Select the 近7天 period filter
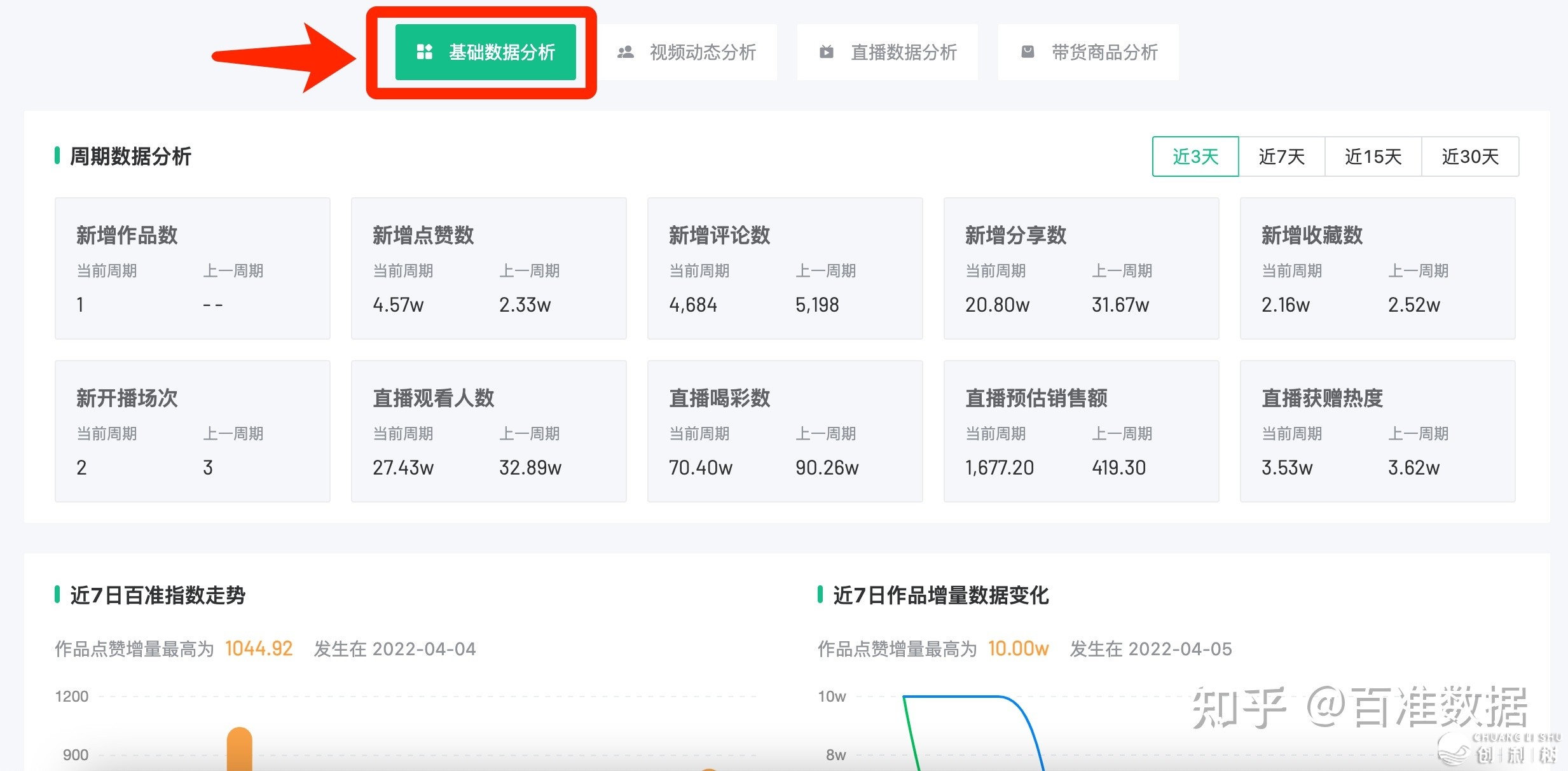 pos(1282,156)
